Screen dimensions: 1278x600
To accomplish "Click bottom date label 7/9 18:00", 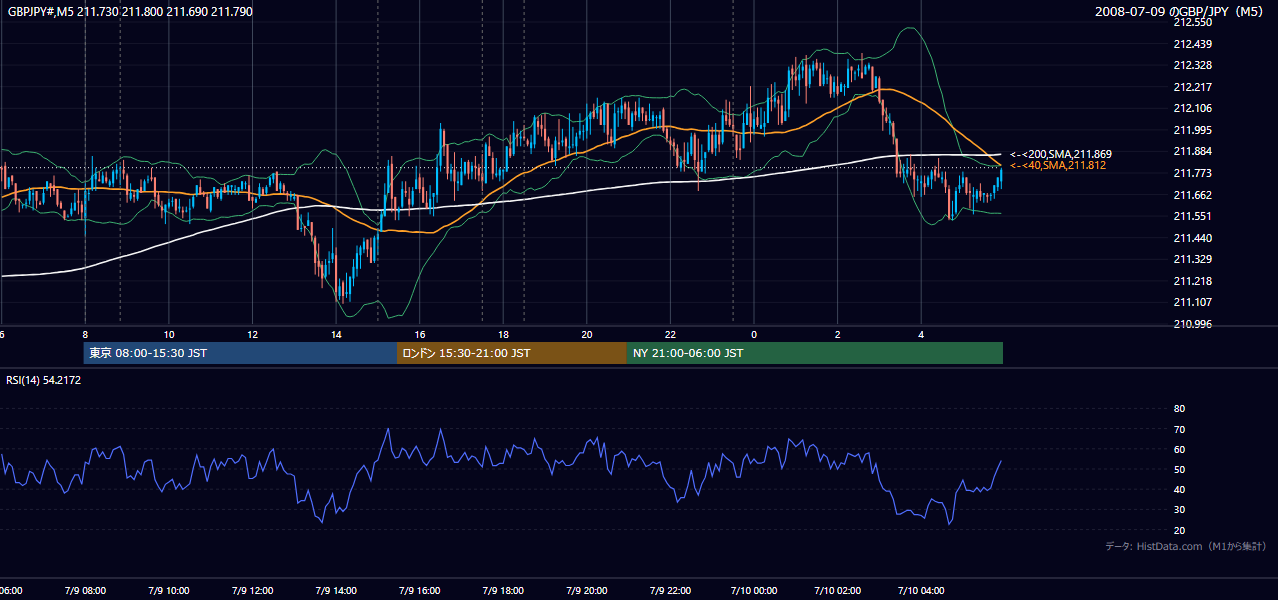I will click(x=503, y=590).
